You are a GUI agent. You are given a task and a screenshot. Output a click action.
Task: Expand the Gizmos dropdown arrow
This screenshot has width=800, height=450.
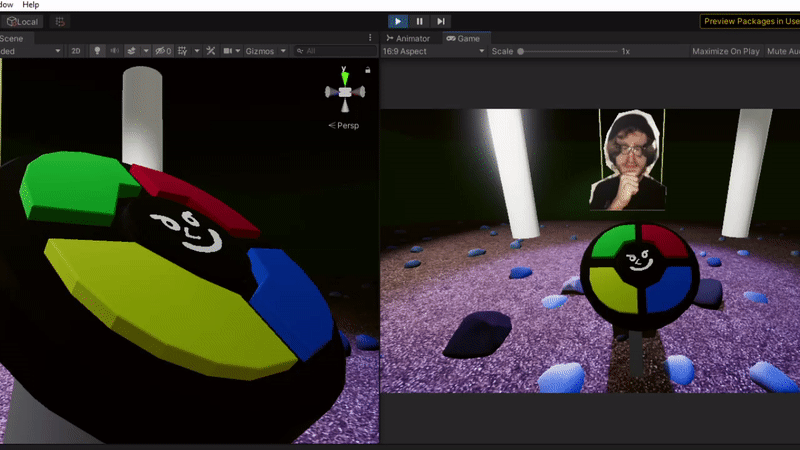(283, 51)
